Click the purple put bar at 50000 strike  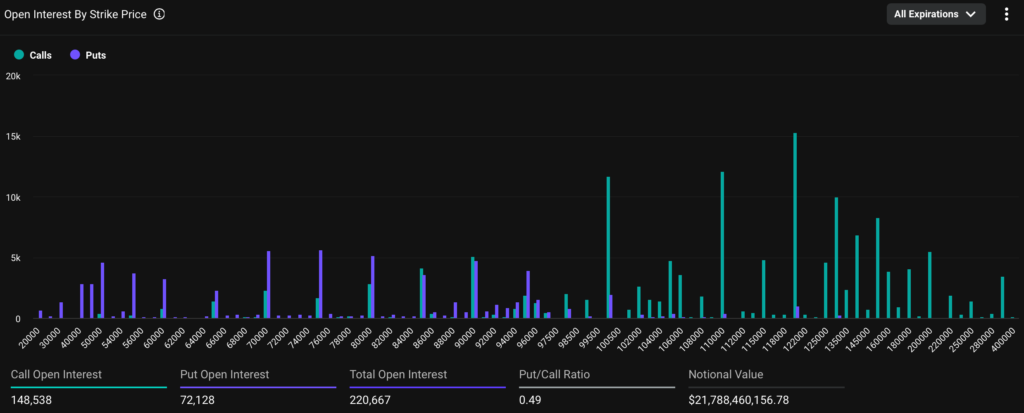pyautogui.click(x=102, y=291)
